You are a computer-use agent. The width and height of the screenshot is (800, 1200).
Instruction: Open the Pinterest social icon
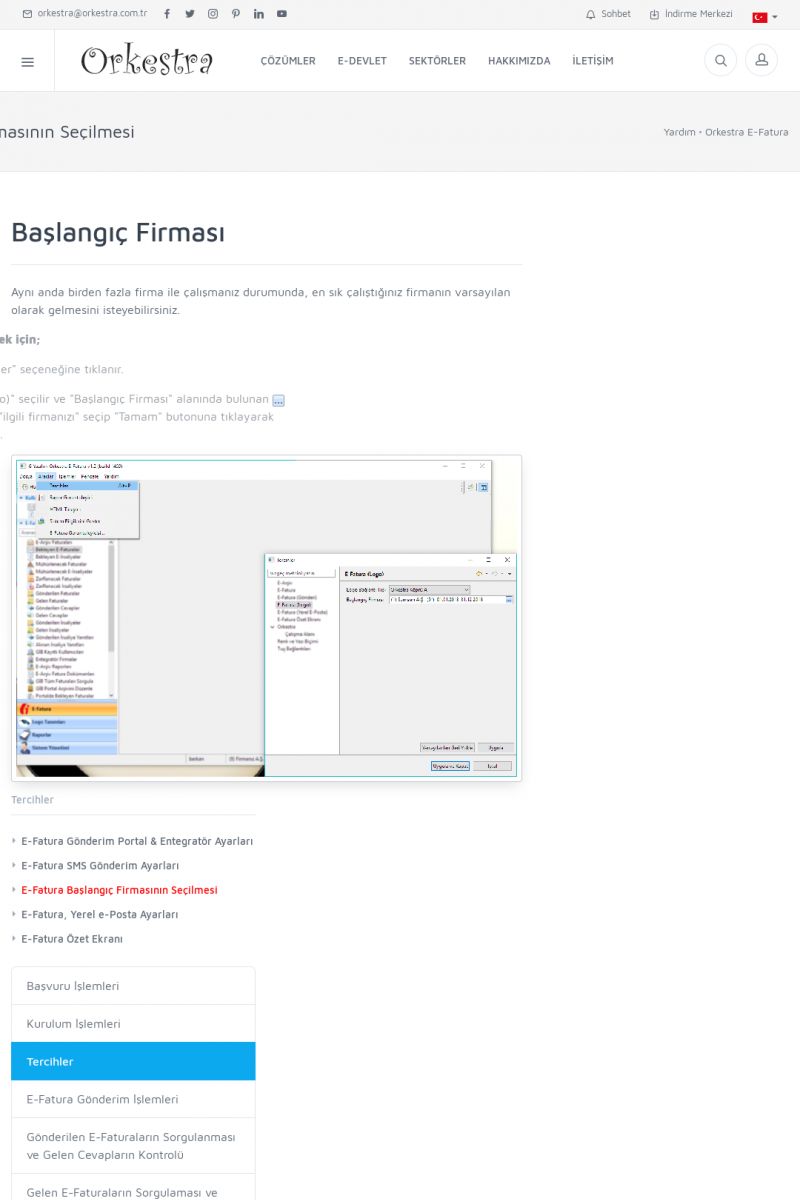pyautogui.click(x=236, y=14)
